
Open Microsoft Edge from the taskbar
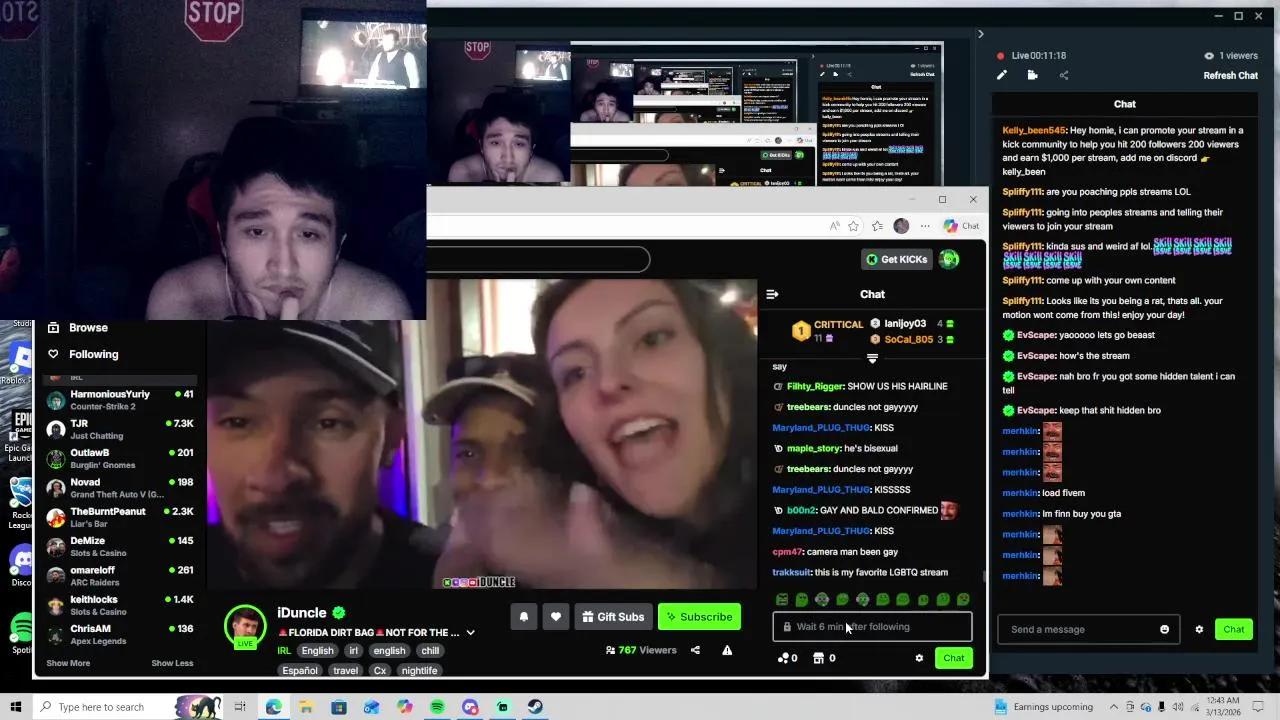click(273, 707)
